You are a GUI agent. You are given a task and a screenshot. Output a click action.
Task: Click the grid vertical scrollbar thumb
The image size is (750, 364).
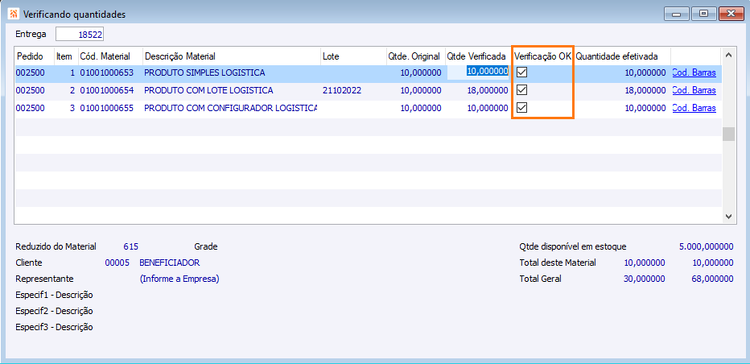[728, 134]
